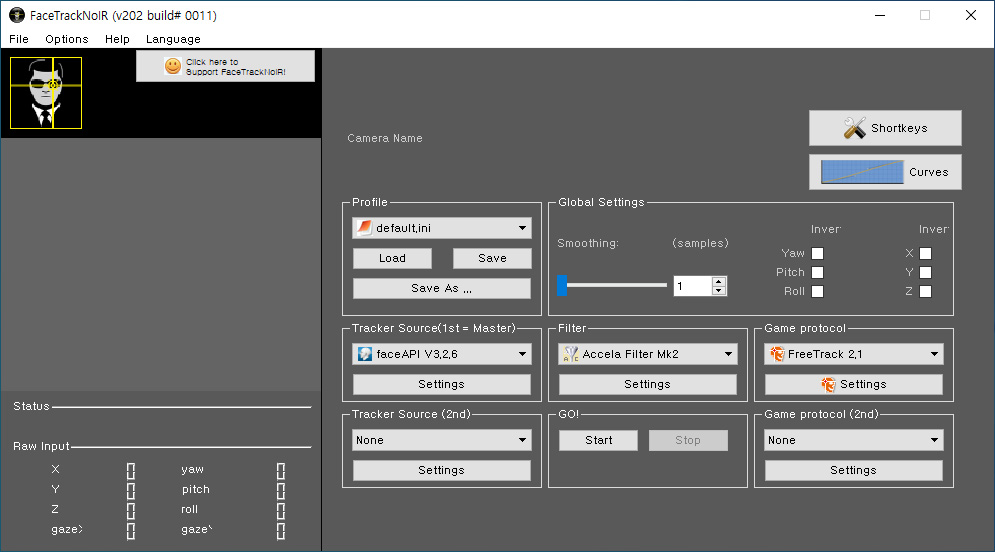Image resolution: width=995 pixels, height=552 pixels.
Task: Click the Accela Filter Mk2 icon
Action: point(570,354)
